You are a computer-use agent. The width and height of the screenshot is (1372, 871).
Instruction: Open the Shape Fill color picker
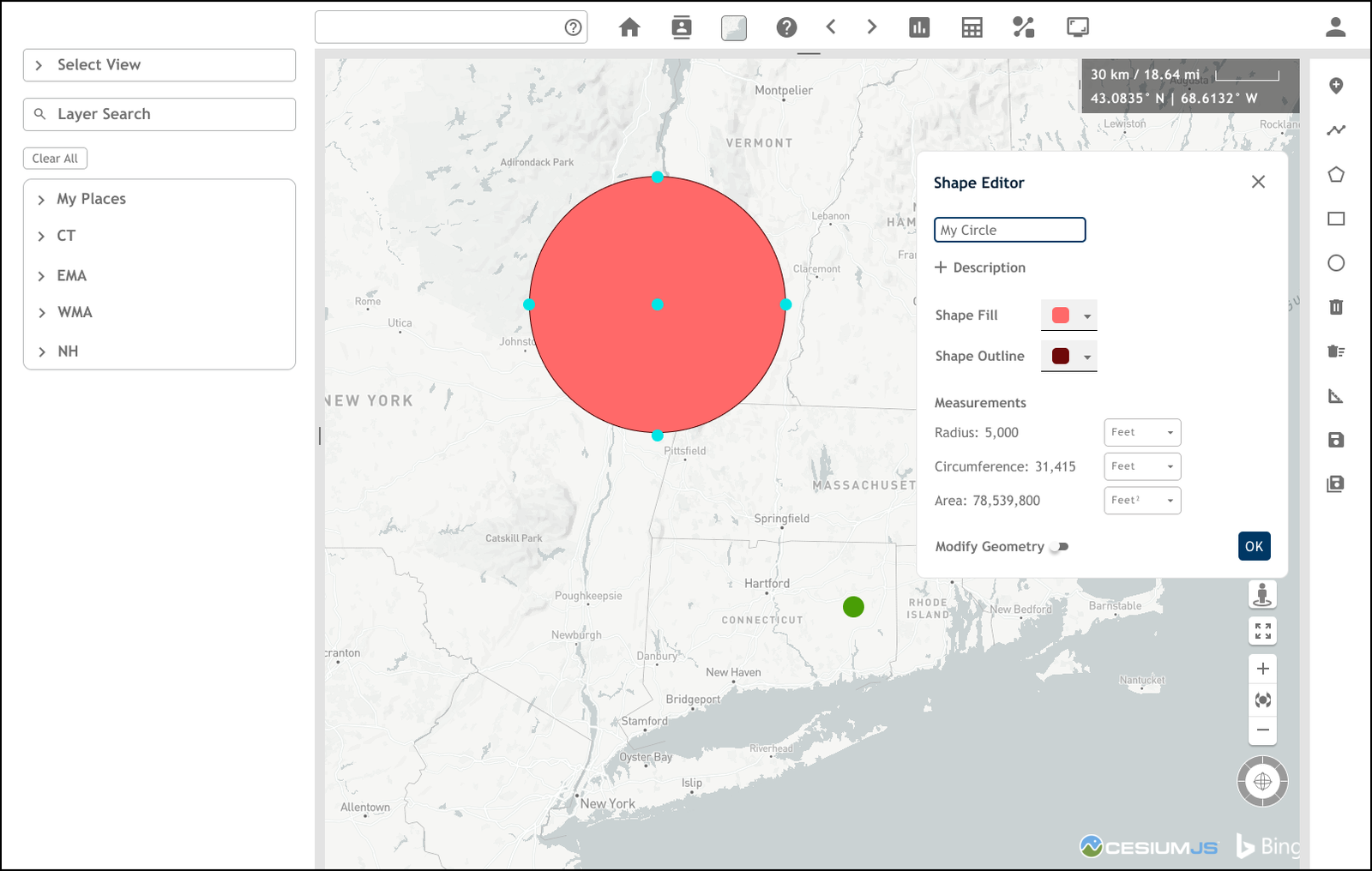[x=1069, y=315]
